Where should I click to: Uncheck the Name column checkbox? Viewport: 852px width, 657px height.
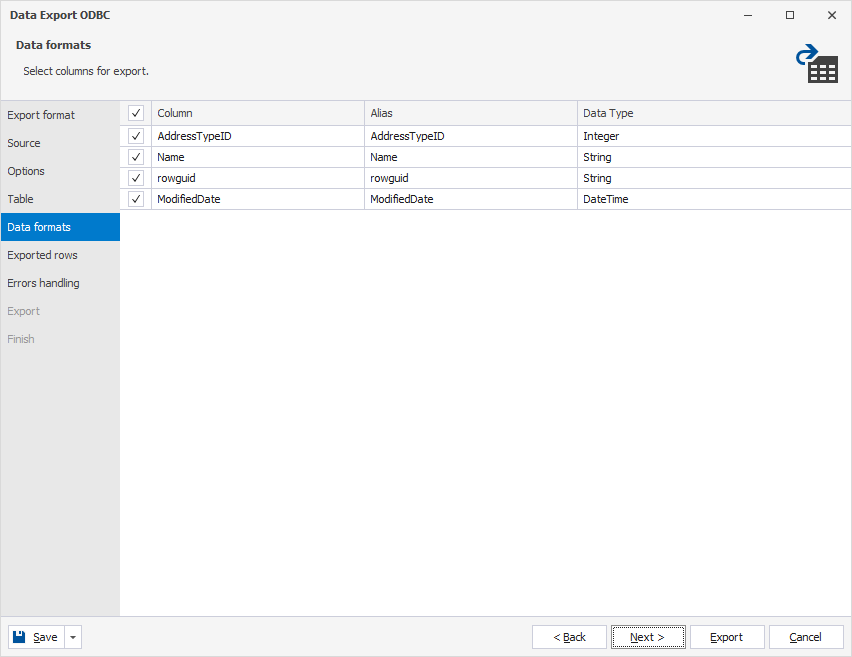[x=136, y=157]
